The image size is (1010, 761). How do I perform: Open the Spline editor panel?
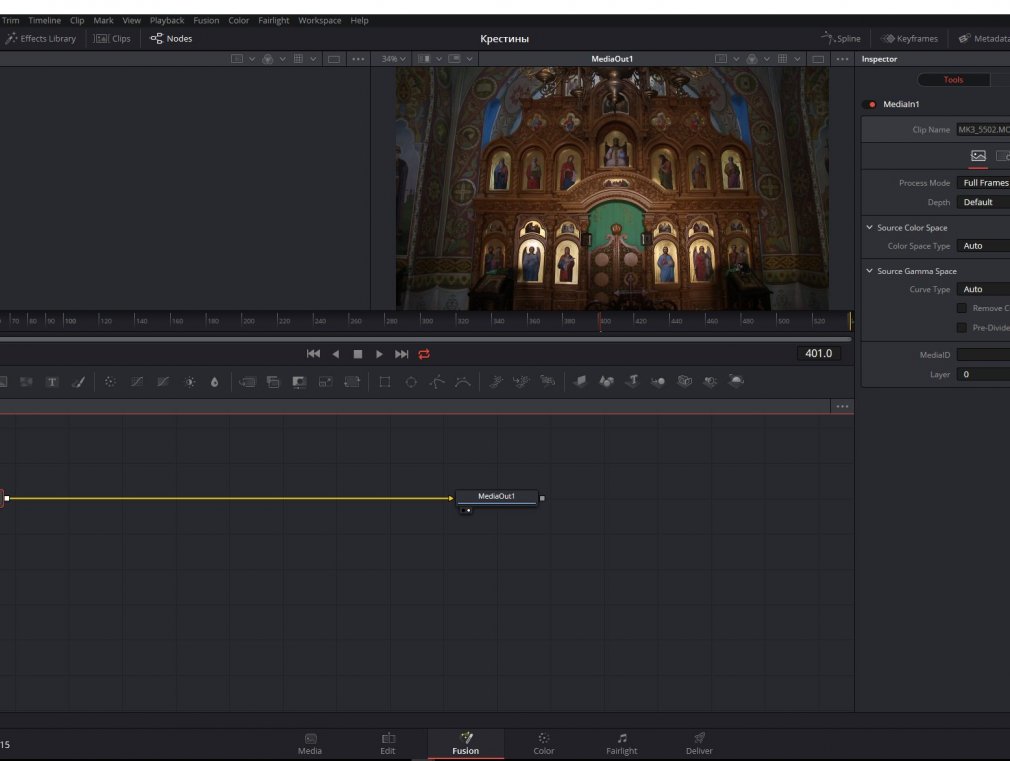[841, 39]
